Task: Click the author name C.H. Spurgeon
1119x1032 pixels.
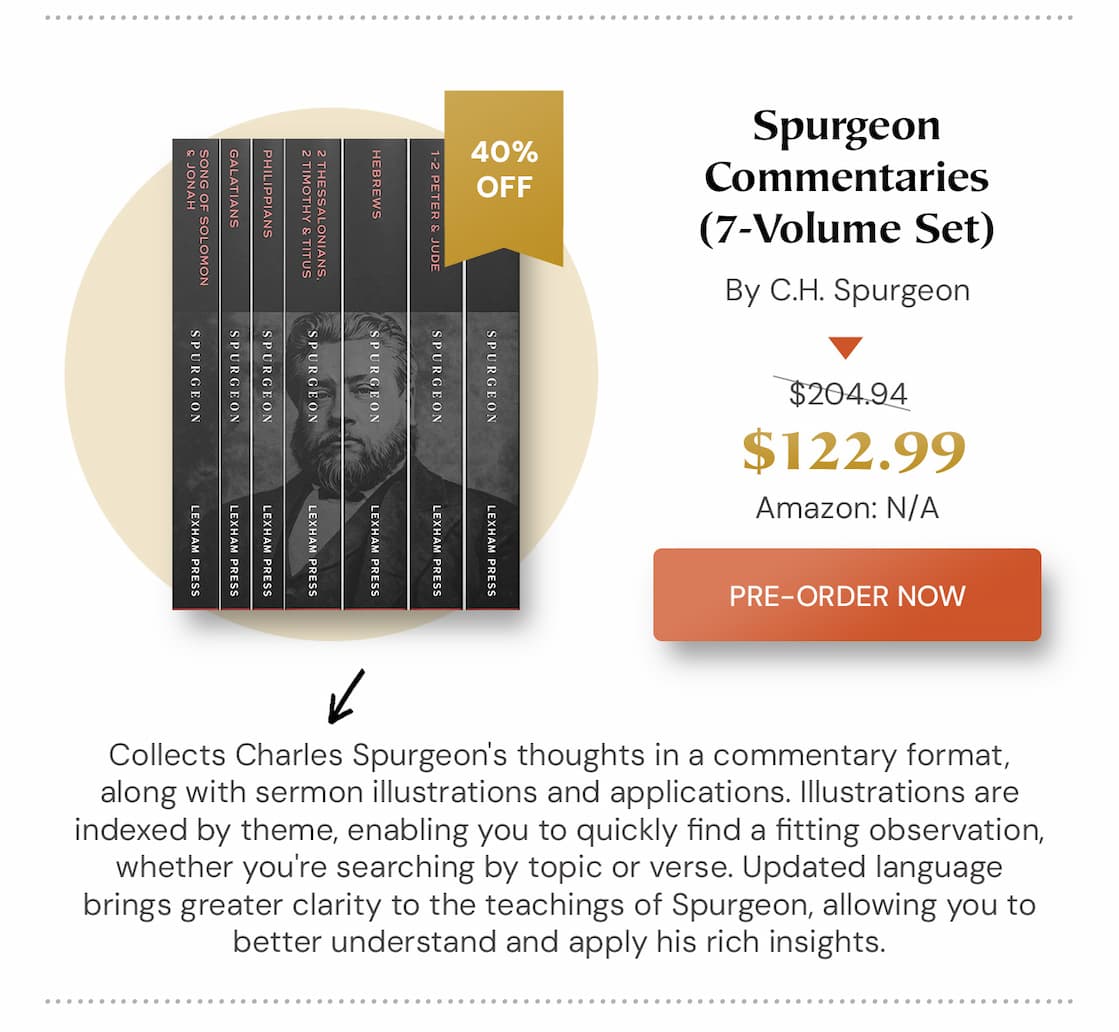Action: pyautogui.click(x=847, y=291)
